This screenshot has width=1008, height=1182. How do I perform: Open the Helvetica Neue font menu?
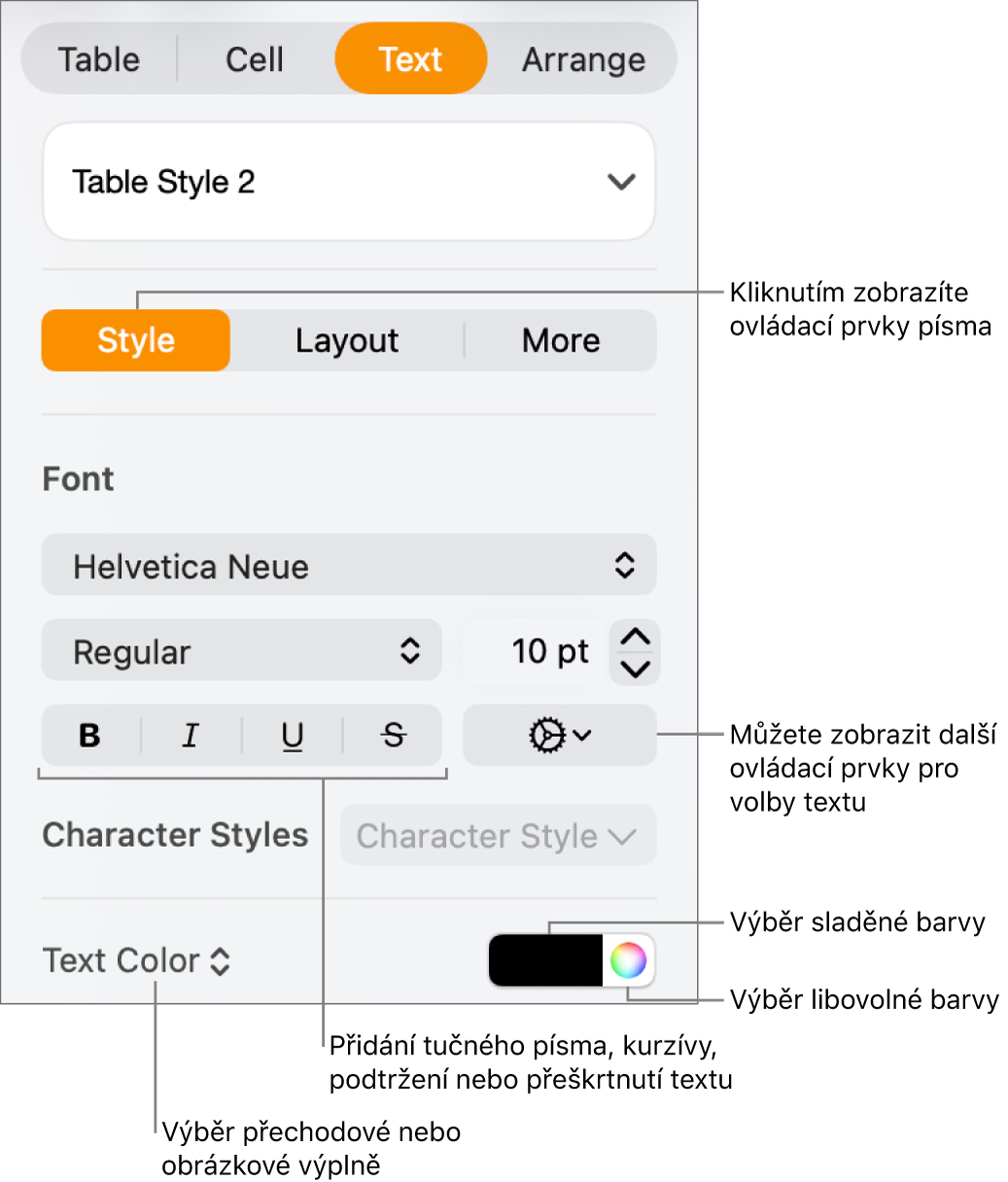pos(348,565)
